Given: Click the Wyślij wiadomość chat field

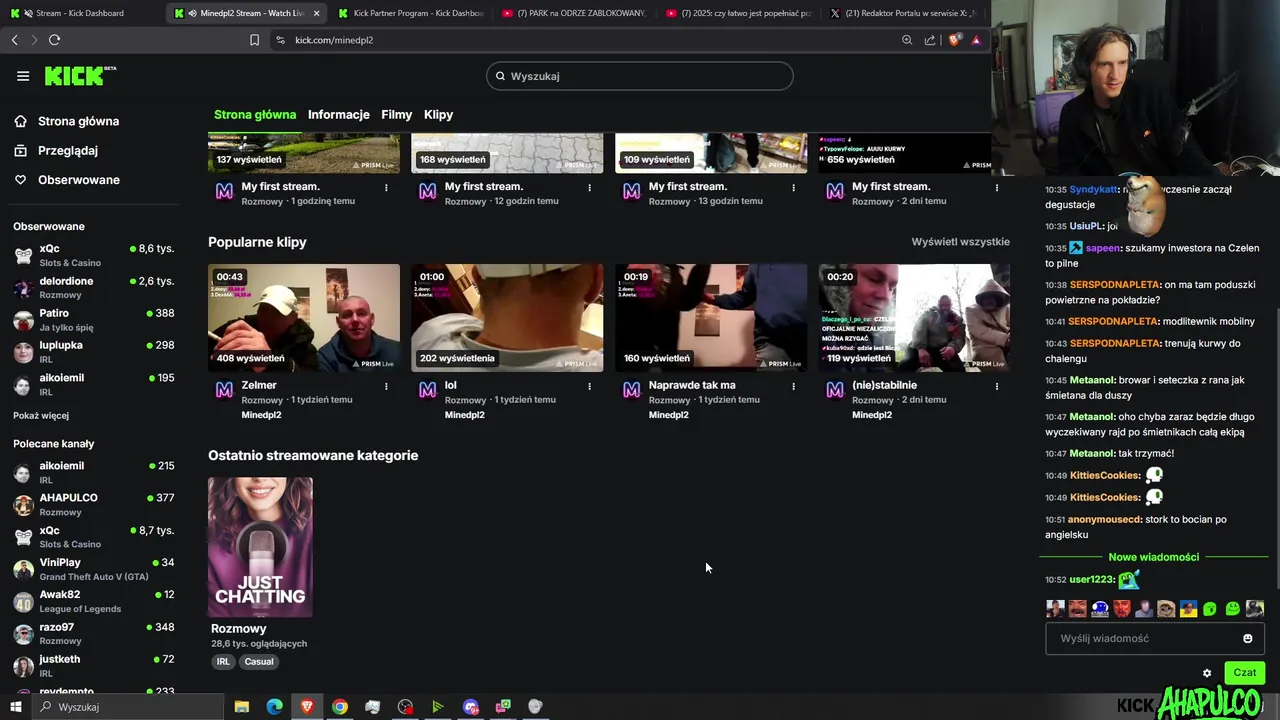Looking at the screenshot, I should point(1155,638).
